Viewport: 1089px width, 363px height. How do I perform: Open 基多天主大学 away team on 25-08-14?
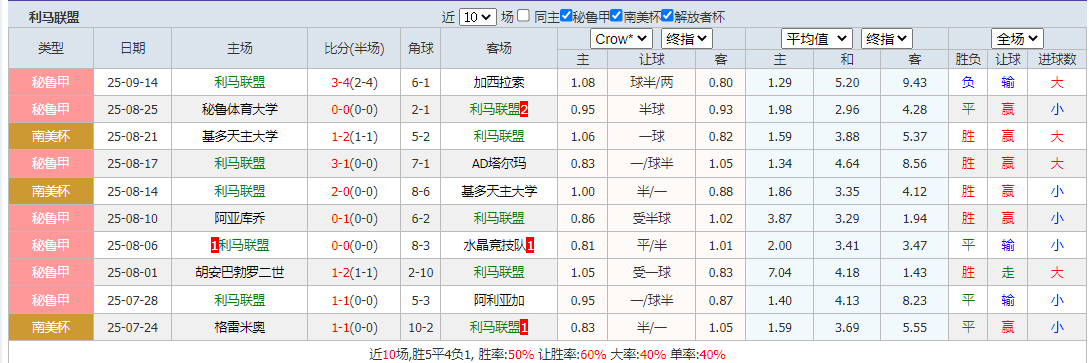pyautogui.click(x=499, y=191)
